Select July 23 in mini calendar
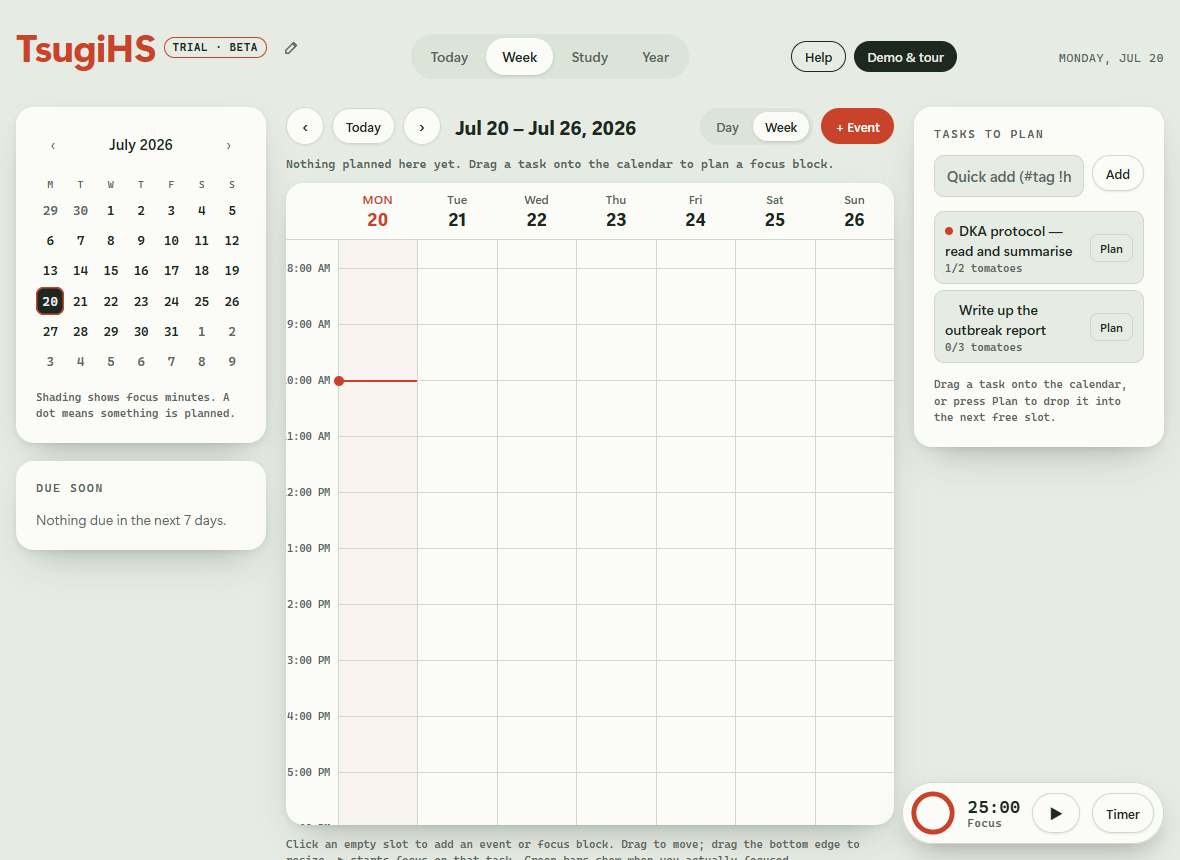 [x=141, y=301]
